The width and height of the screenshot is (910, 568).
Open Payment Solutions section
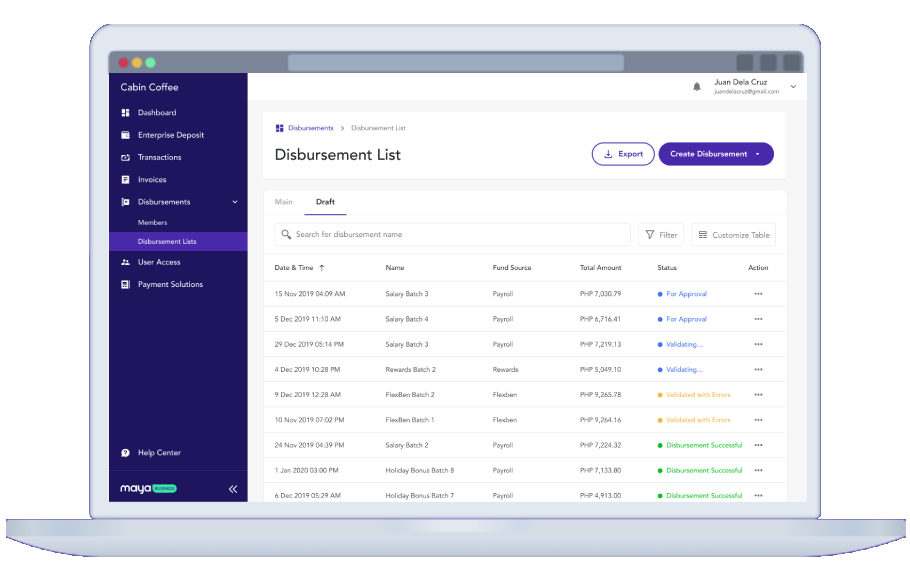pyautogui.click(x=170, y=285)
